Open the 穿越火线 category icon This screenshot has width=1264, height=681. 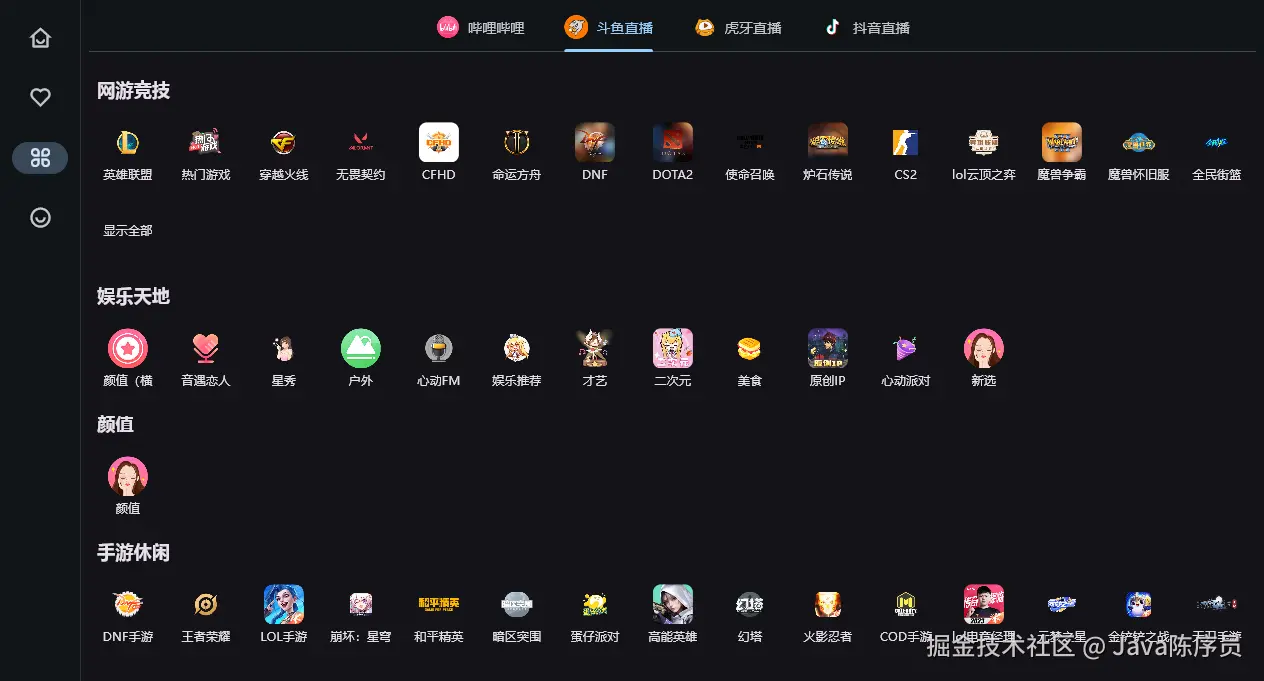click(x=284, y=142)
